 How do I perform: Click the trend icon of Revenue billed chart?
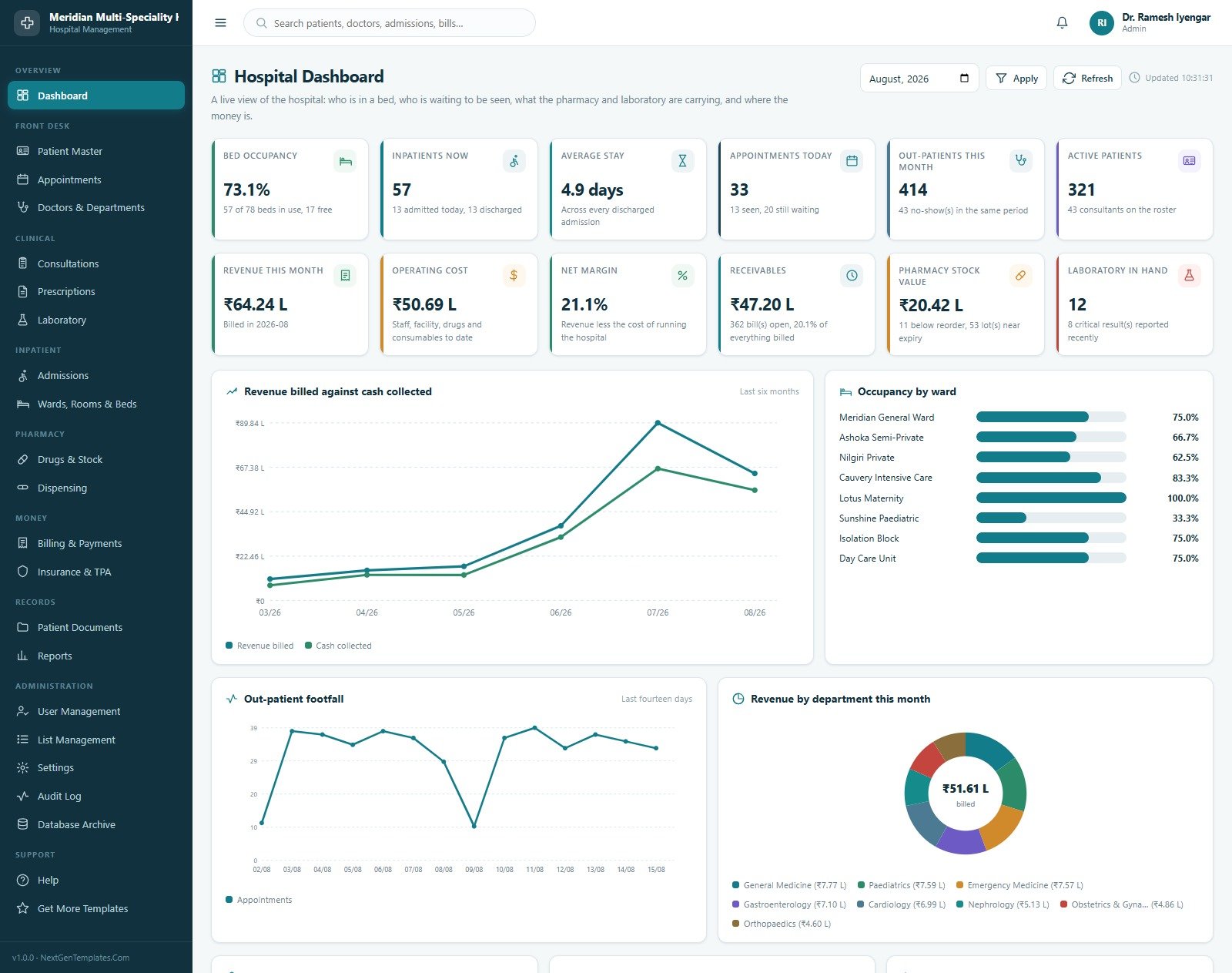click(x=232, y=391)
